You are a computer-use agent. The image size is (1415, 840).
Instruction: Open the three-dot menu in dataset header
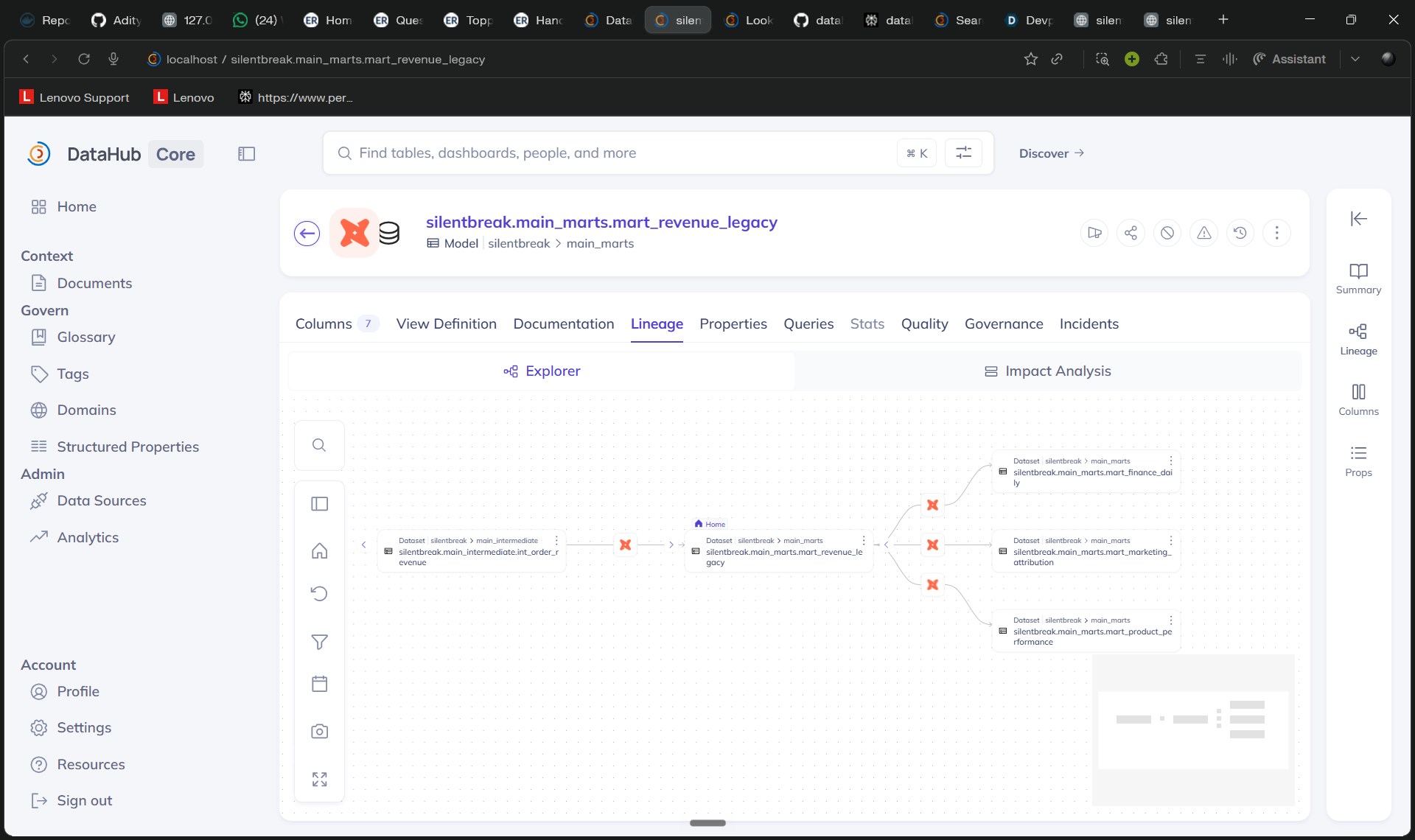coord(1276,234)
